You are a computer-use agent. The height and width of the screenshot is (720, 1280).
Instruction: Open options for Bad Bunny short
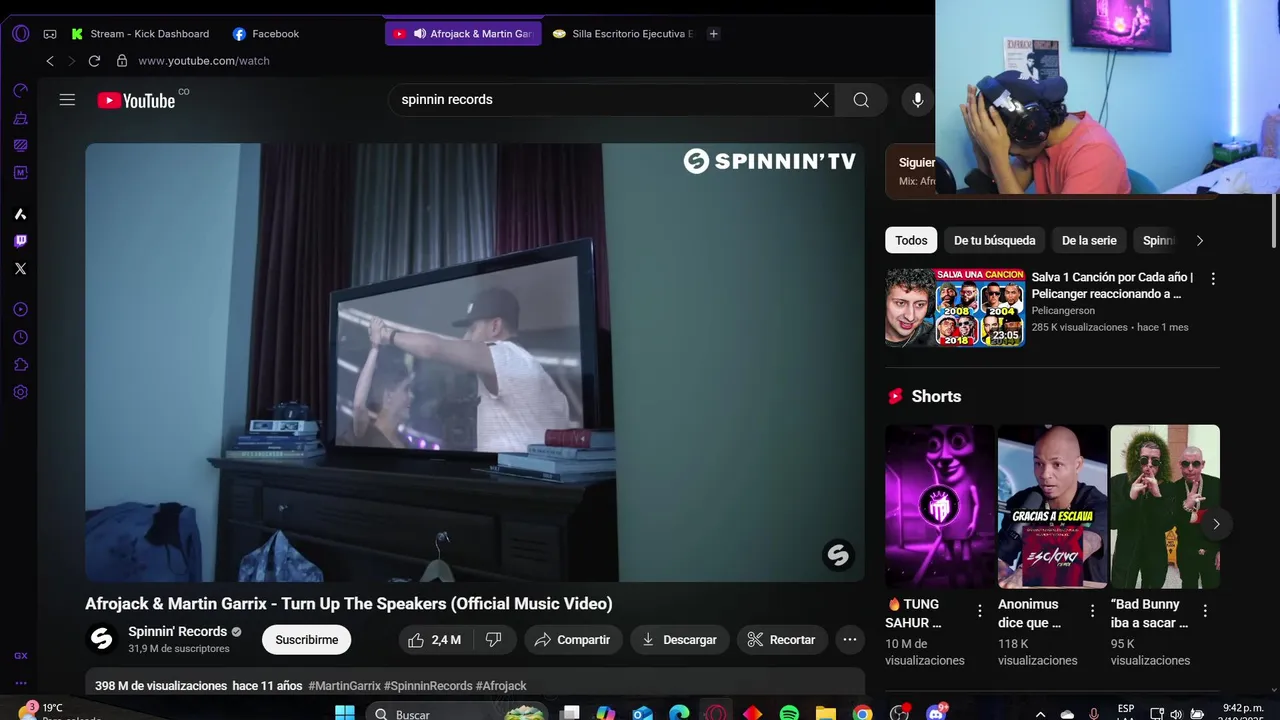(1205, 611)
